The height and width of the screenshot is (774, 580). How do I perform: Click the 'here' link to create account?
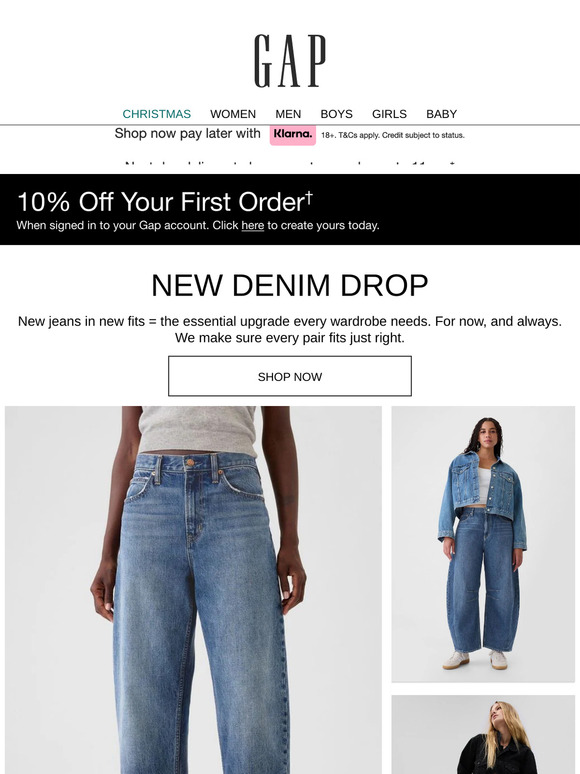pos(253,226)
